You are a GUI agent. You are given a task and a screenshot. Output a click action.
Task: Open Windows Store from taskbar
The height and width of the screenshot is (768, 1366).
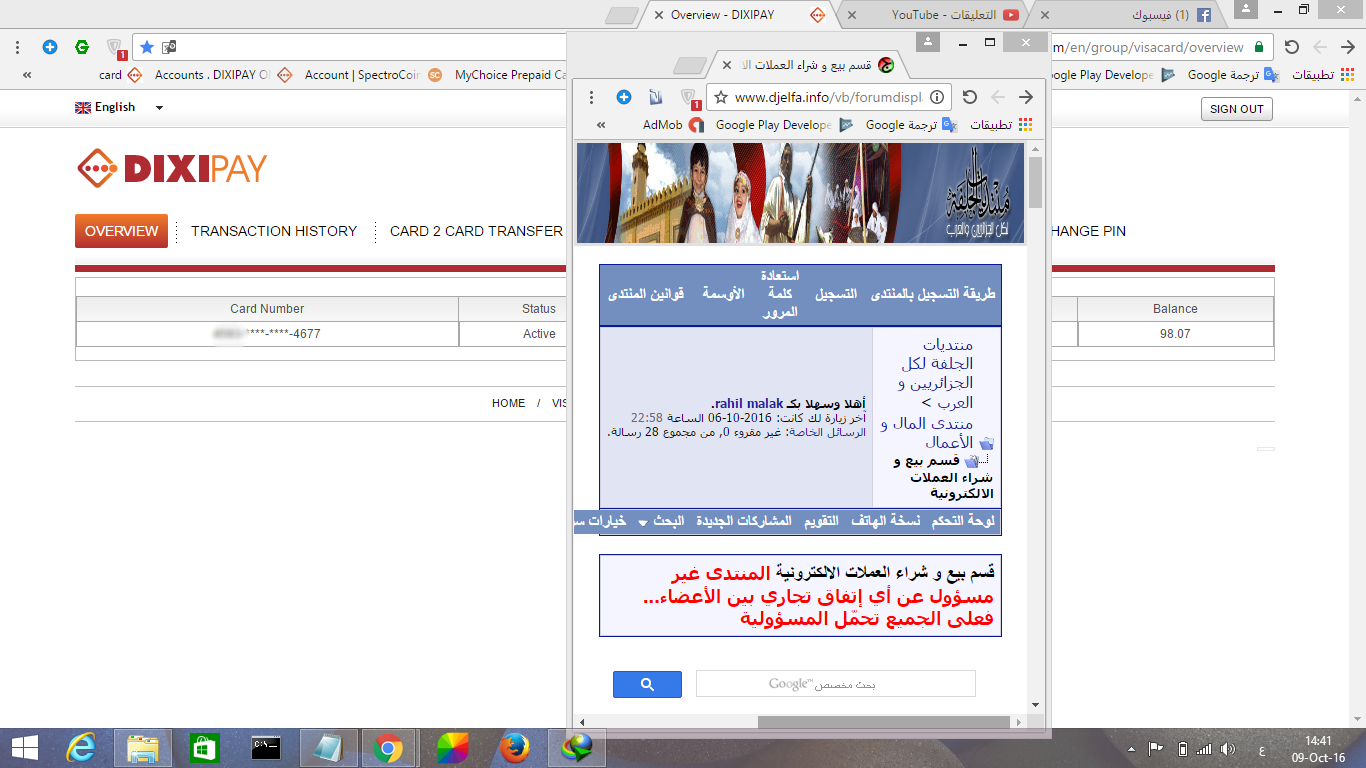pyautogui.click(x=204, y=747)
